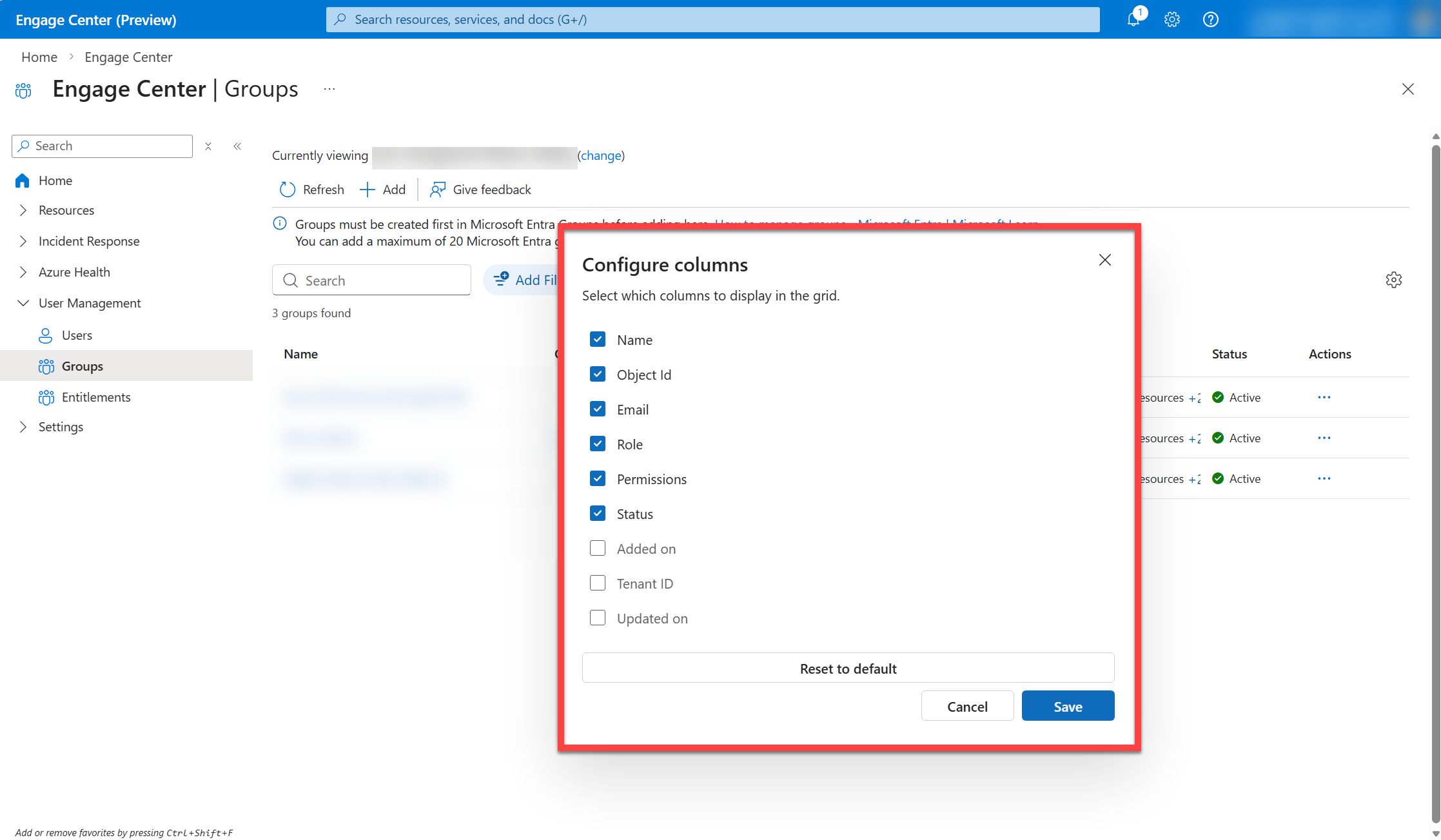Cancel the column configuration
The height and width of the screenshot is (840, 1441).
[967, 706]
